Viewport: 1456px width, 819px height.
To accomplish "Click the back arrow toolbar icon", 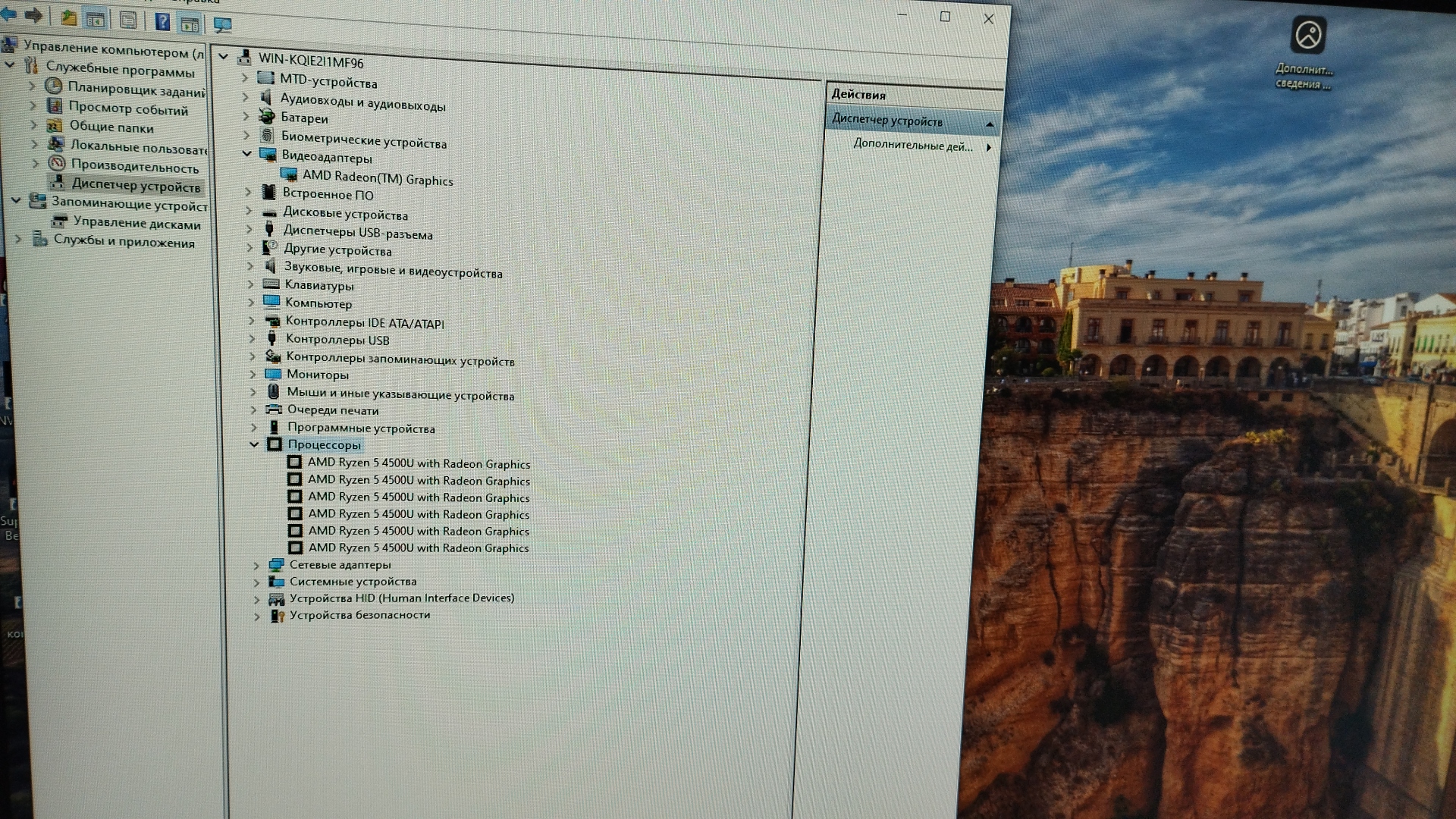I will (9, 14).
